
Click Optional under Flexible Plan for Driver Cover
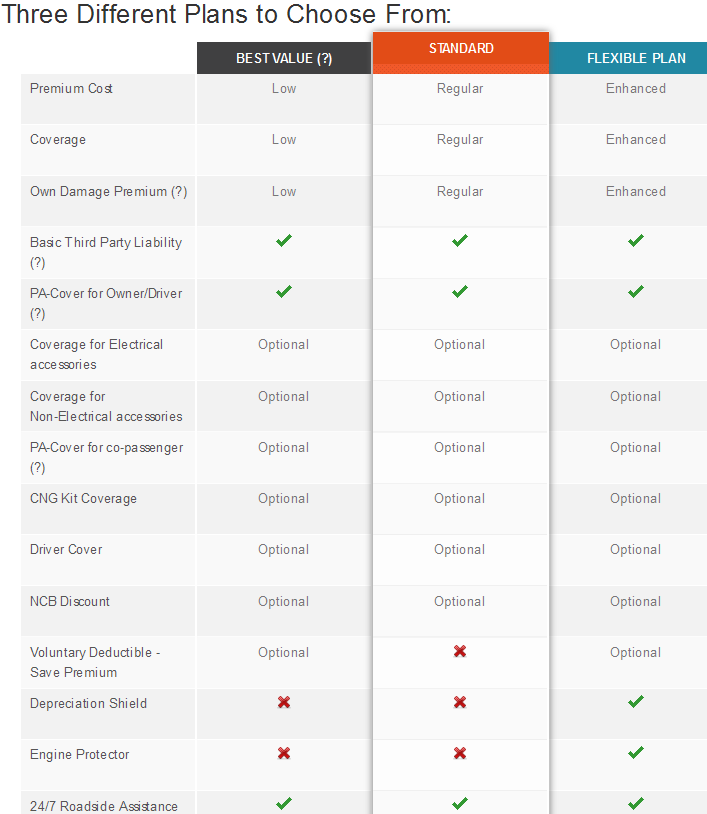tap(636, 549)
